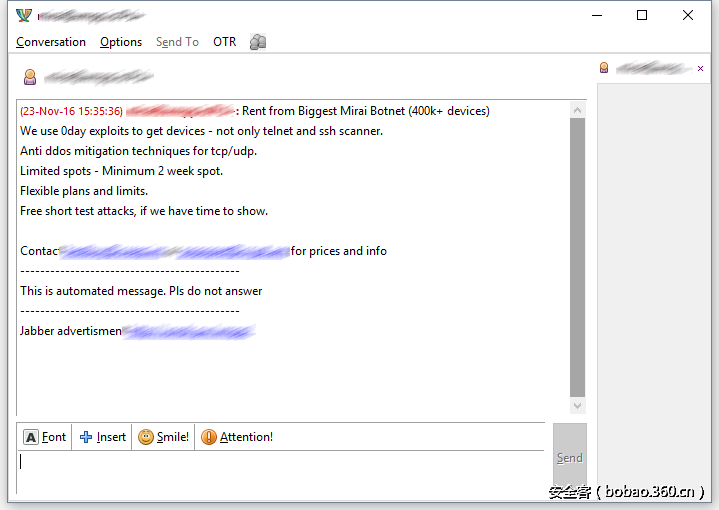Click text 'Rent from Biggest Mirai Botnet'
The width and height of the screenshot is (719, 510).
[x=324, y=111]
